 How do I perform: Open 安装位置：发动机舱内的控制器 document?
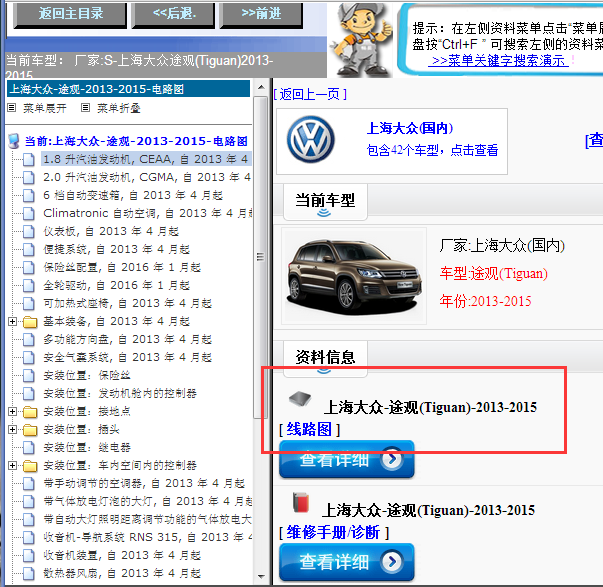coord(120,394)
